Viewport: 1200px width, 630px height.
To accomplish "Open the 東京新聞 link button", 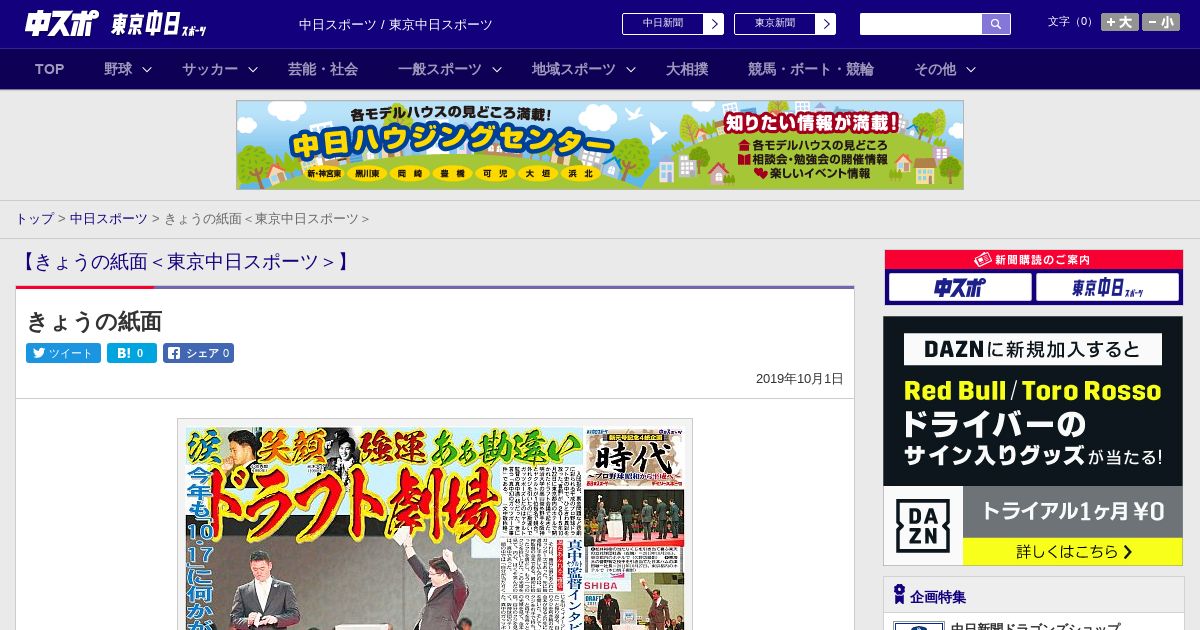I will [x=785, y=24].
